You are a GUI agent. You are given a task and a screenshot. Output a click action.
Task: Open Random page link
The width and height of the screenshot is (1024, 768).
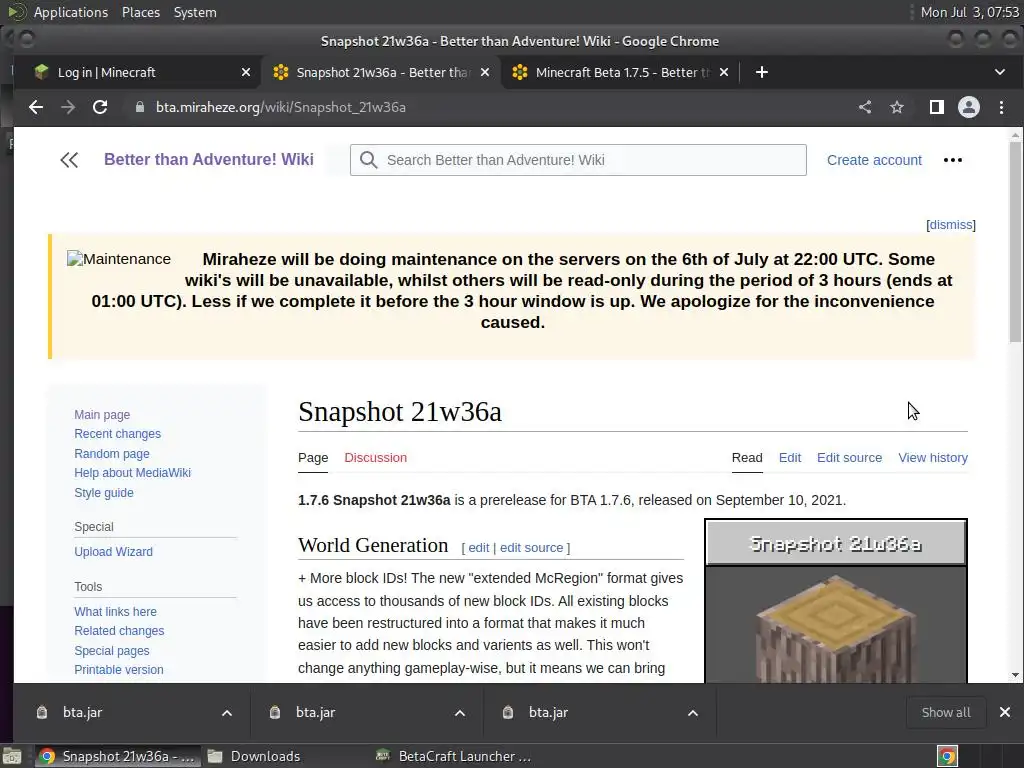(112, 453)
